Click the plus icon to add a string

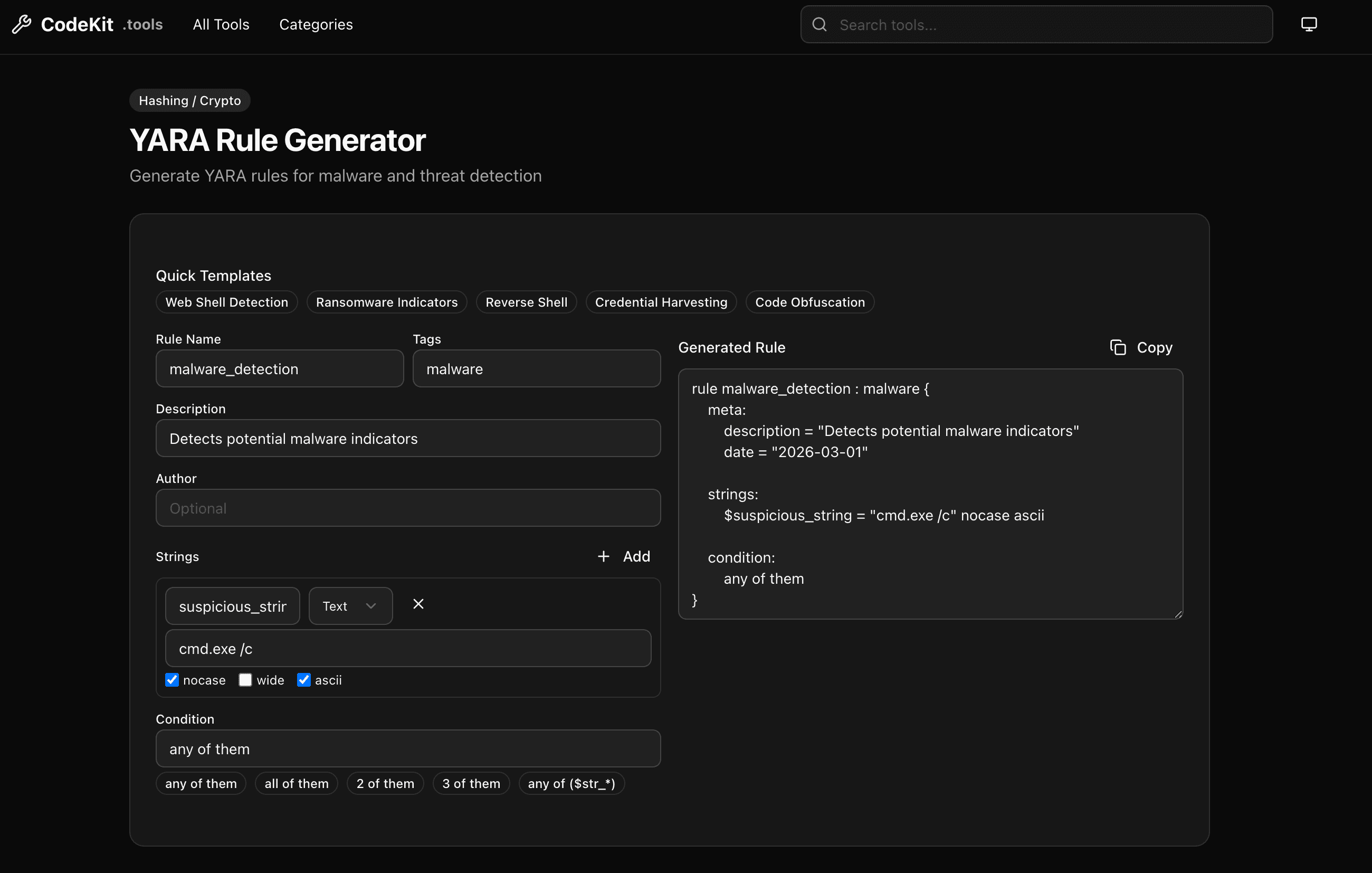point(603,556)
